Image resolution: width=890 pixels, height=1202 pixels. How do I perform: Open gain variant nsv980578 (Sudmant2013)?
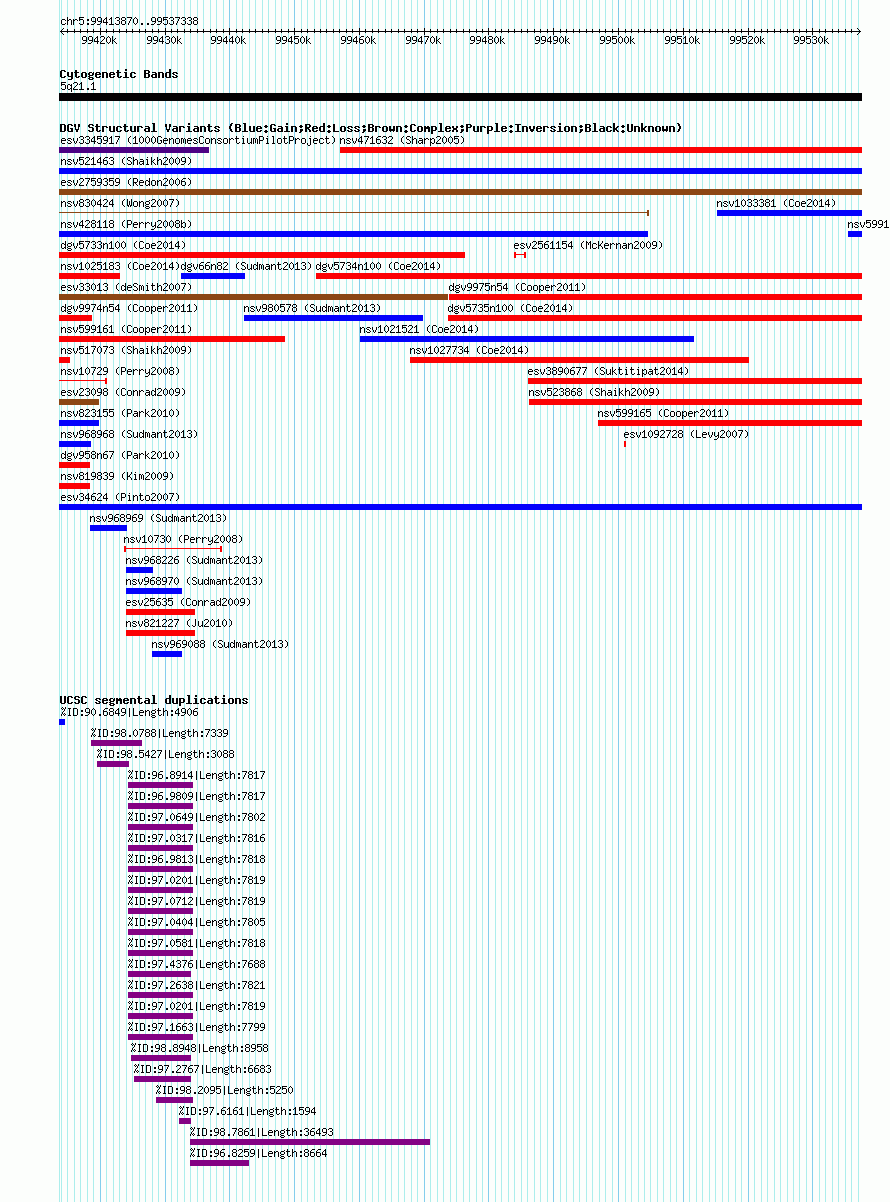click(333, 318)
